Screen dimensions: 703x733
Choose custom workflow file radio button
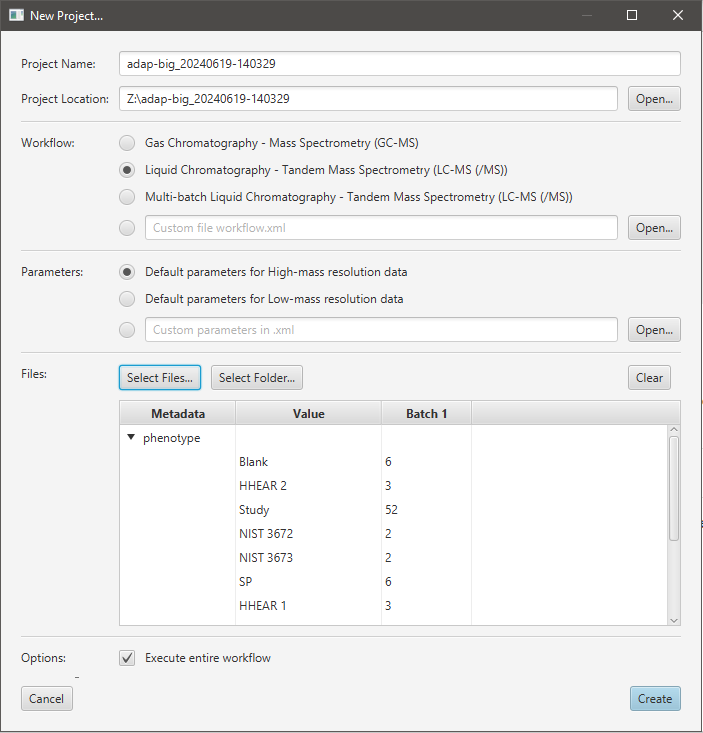click(x=127, y=228)
